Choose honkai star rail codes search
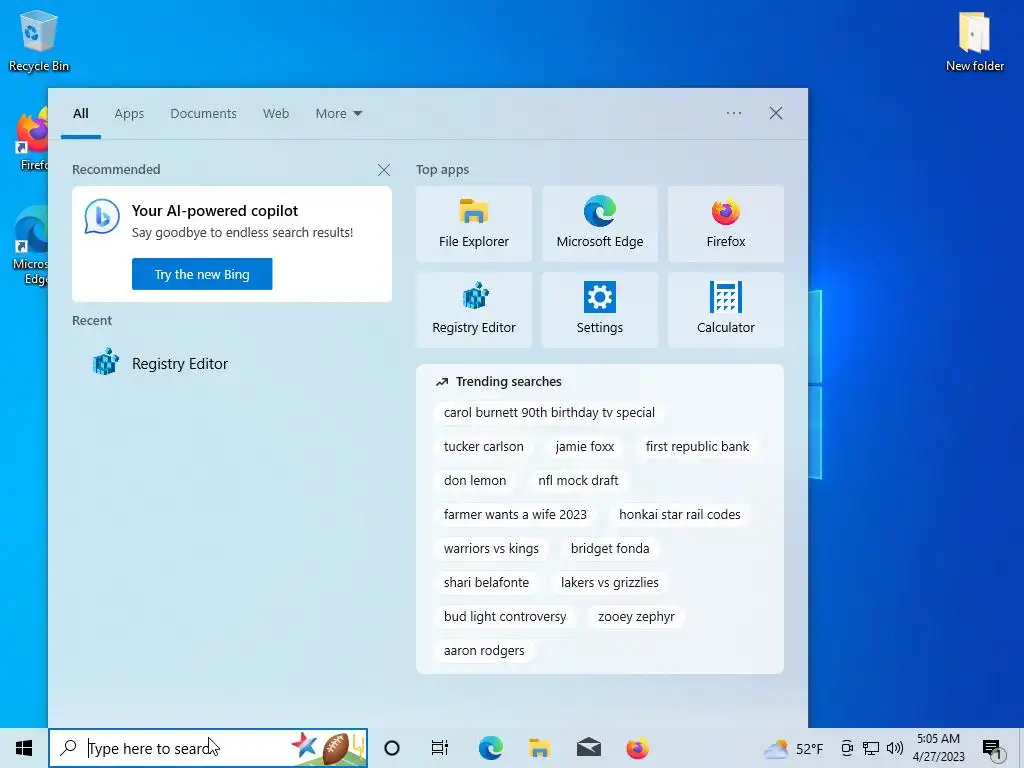The image size is (1024, 768). pos(680,515)
